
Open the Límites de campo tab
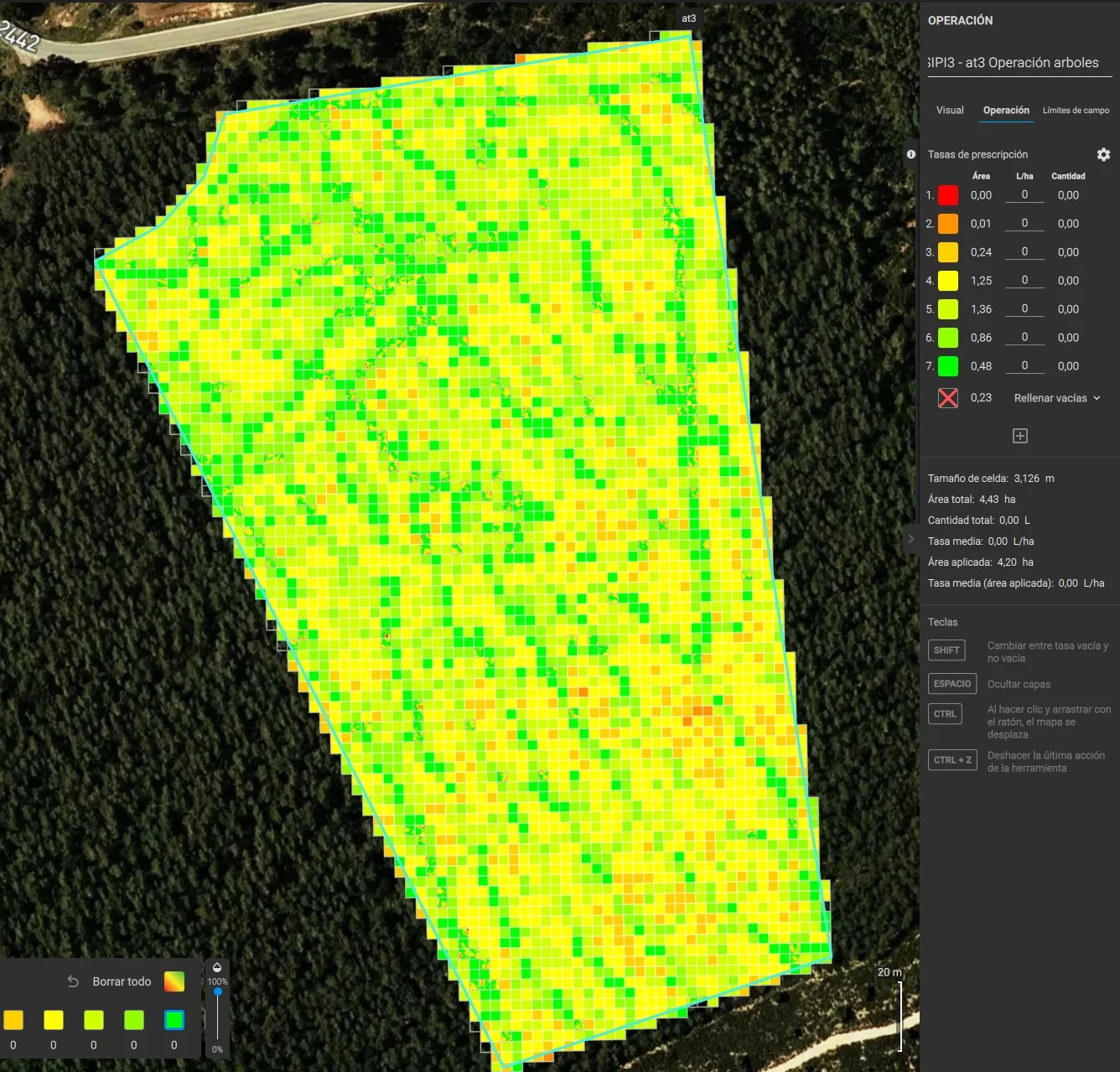click(x=1076, y=111)
